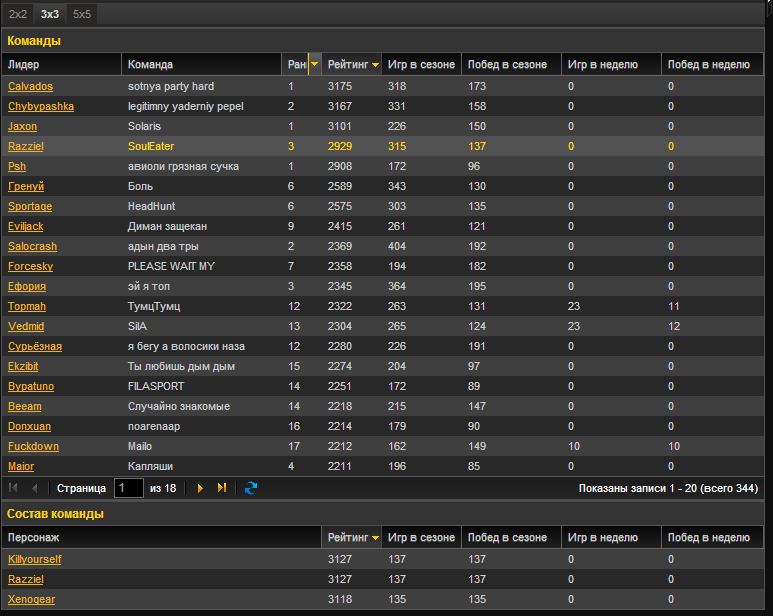
Task: Open Razziel link in teams table
Action: coord(26,146)
